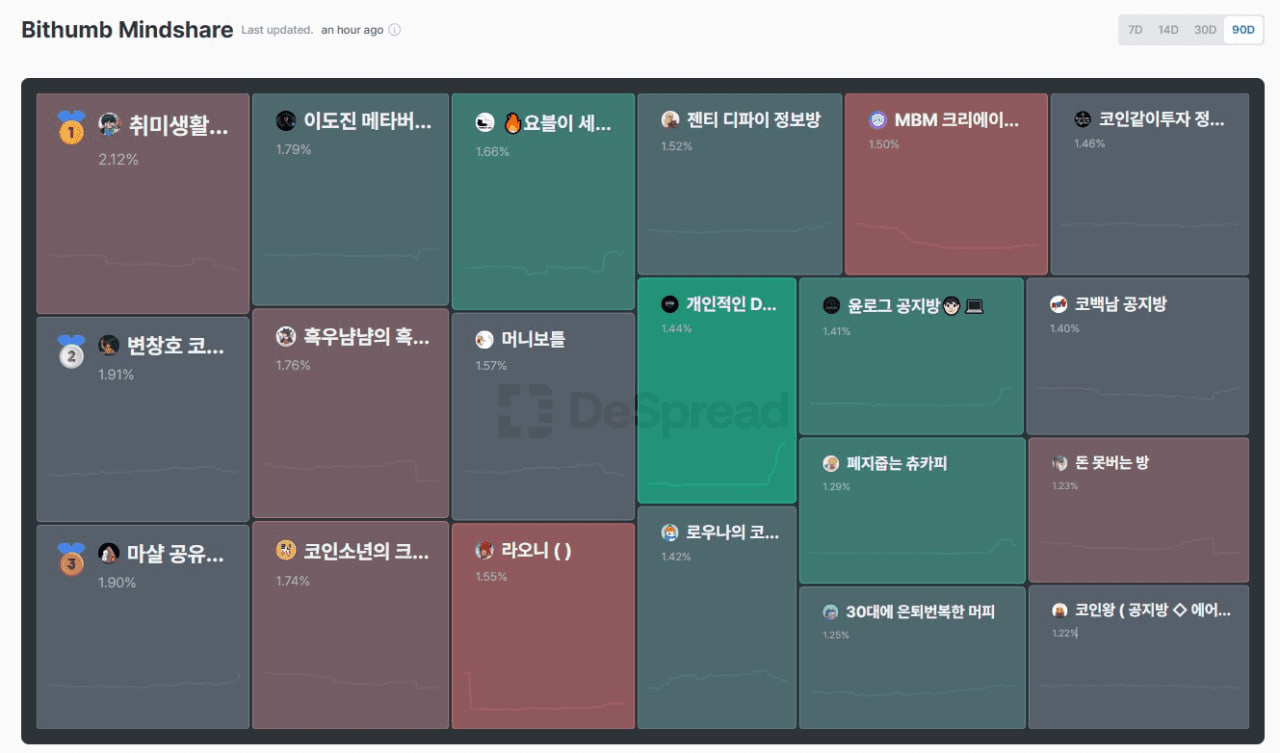
Task: Click the 돈 못버는 방 channel name
Action: coord(1112,463)
